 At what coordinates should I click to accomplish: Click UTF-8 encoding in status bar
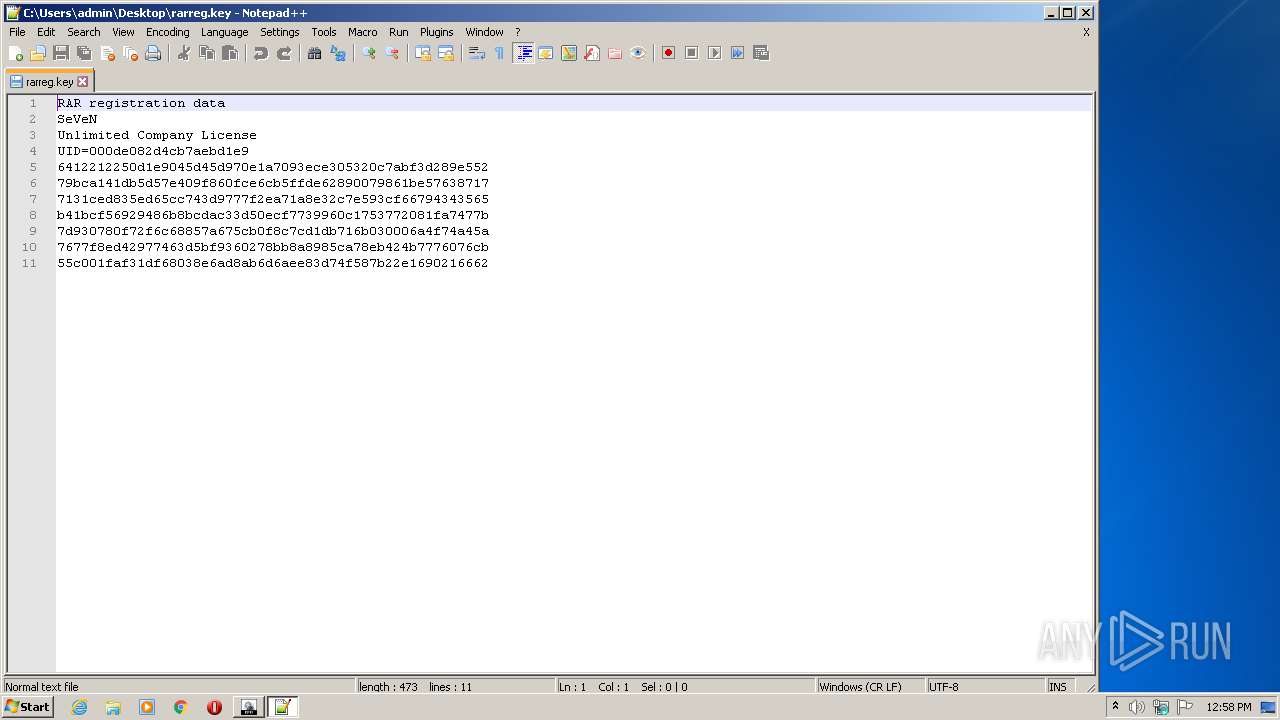[944, 687]
